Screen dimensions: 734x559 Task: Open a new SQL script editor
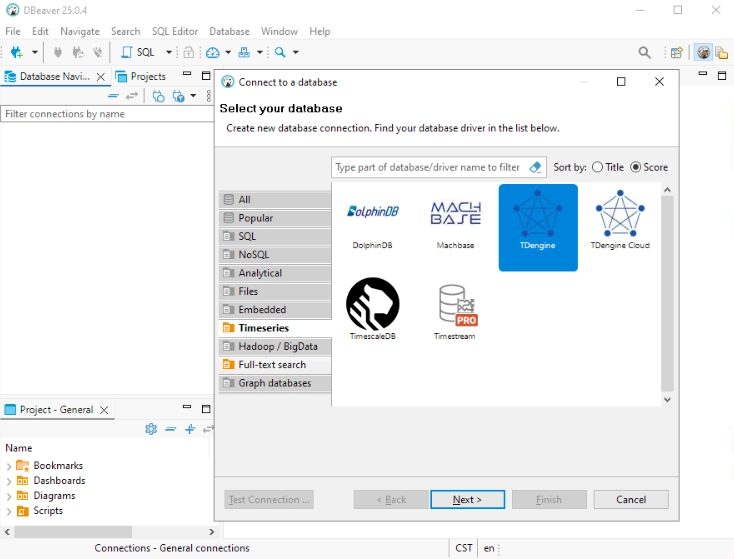point(138,52)
